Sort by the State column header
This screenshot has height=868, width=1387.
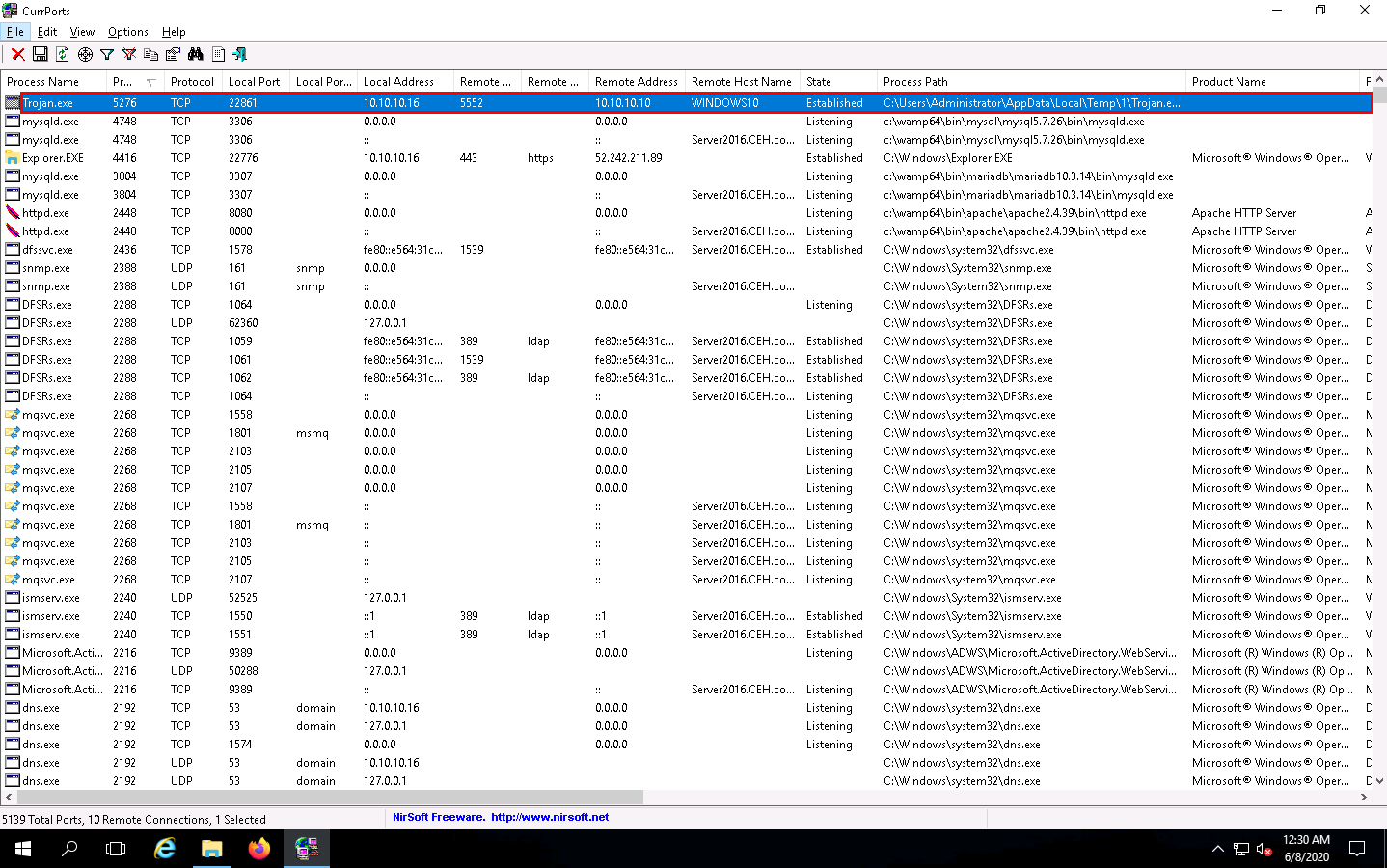839,82
